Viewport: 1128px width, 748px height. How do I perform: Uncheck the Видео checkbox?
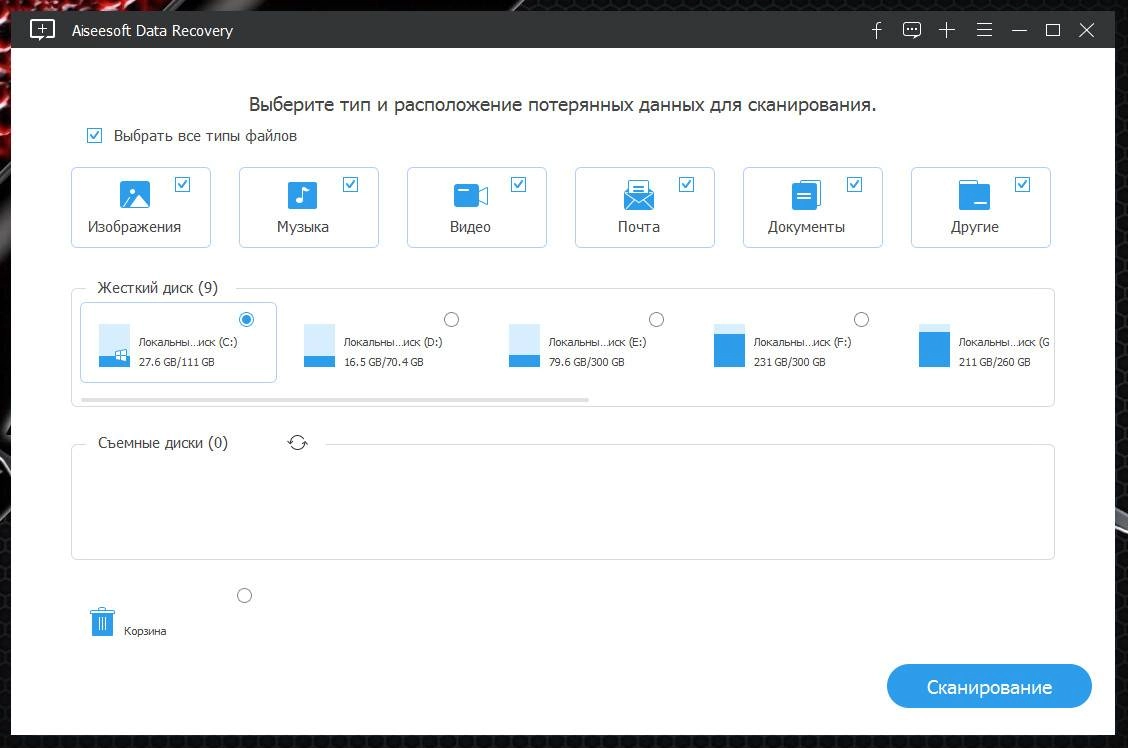518,185
